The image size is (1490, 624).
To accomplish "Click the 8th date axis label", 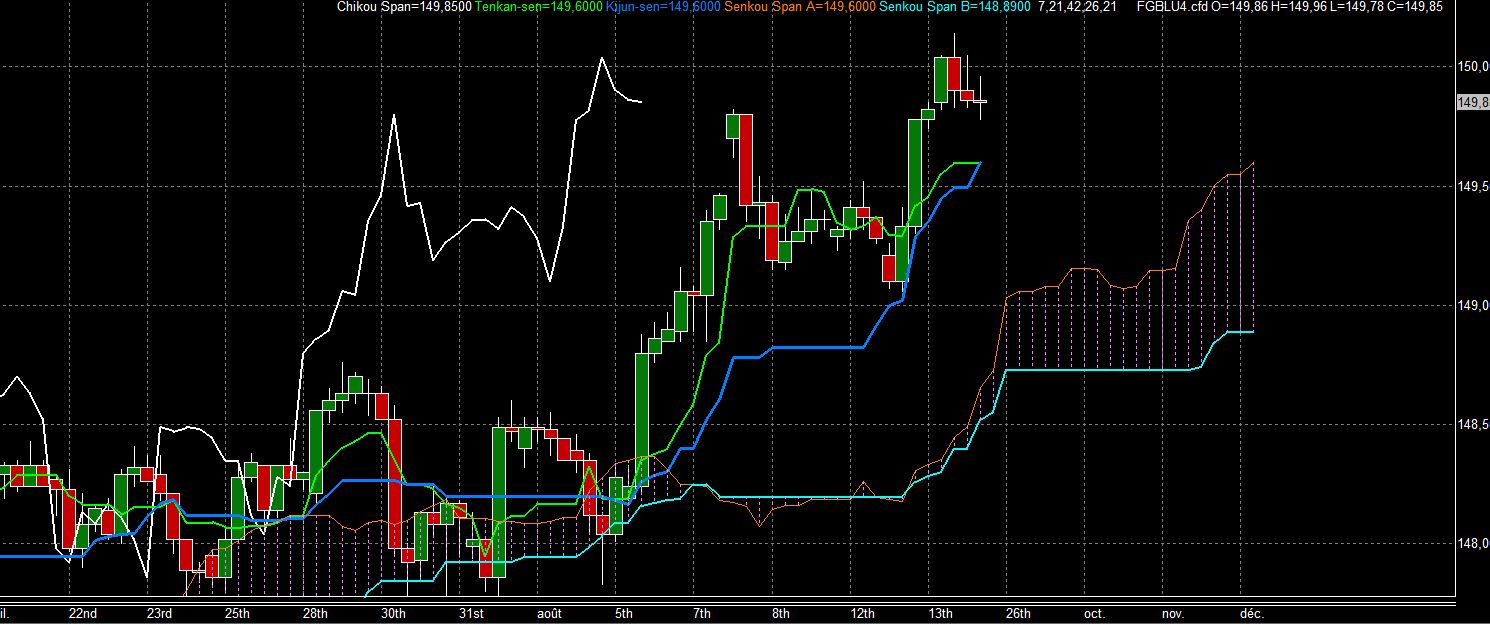I will (781, 613).
